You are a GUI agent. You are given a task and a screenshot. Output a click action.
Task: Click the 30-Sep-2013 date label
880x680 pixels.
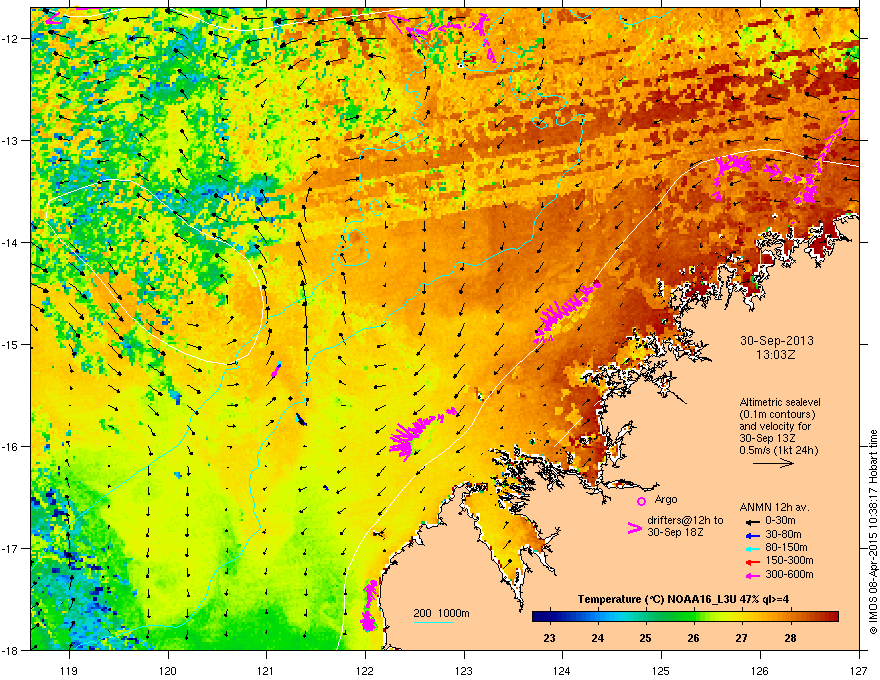point(777,341)
